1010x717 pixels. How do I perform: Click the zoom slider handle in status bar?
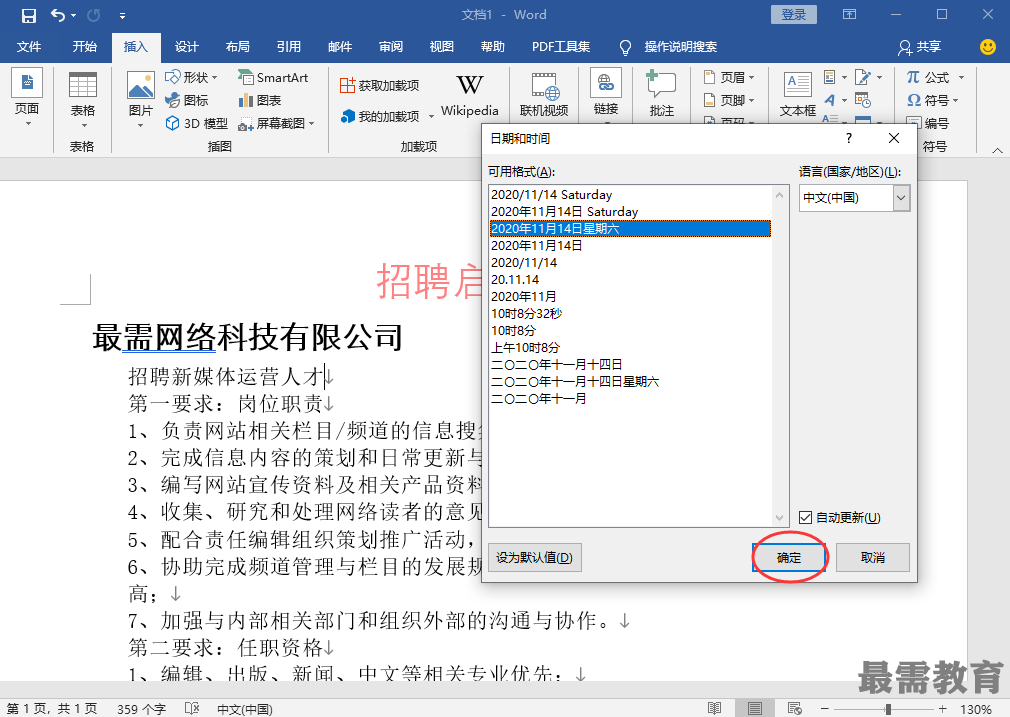point(888,709)
